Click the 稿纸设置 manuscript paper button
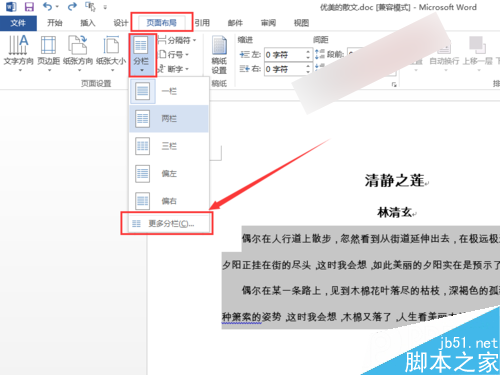Screen dimensions: 500x375 click(219, 55)
